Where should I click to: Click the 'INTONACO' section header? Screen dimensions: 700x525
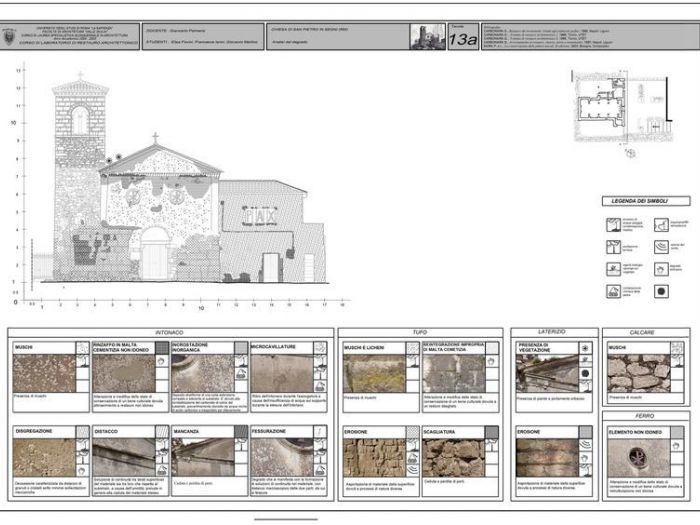click(x=170, y=333)
